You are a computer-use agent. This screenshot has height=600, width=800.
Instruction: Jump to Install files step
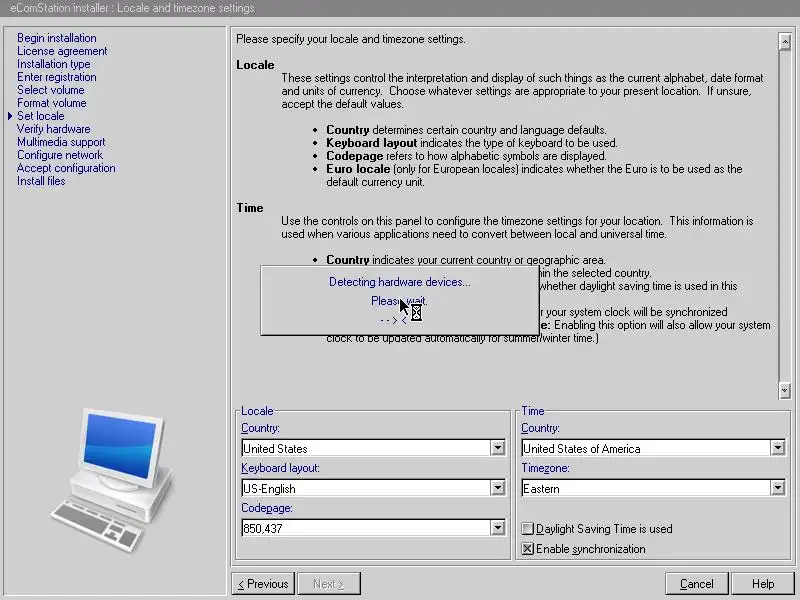(41, 181)
